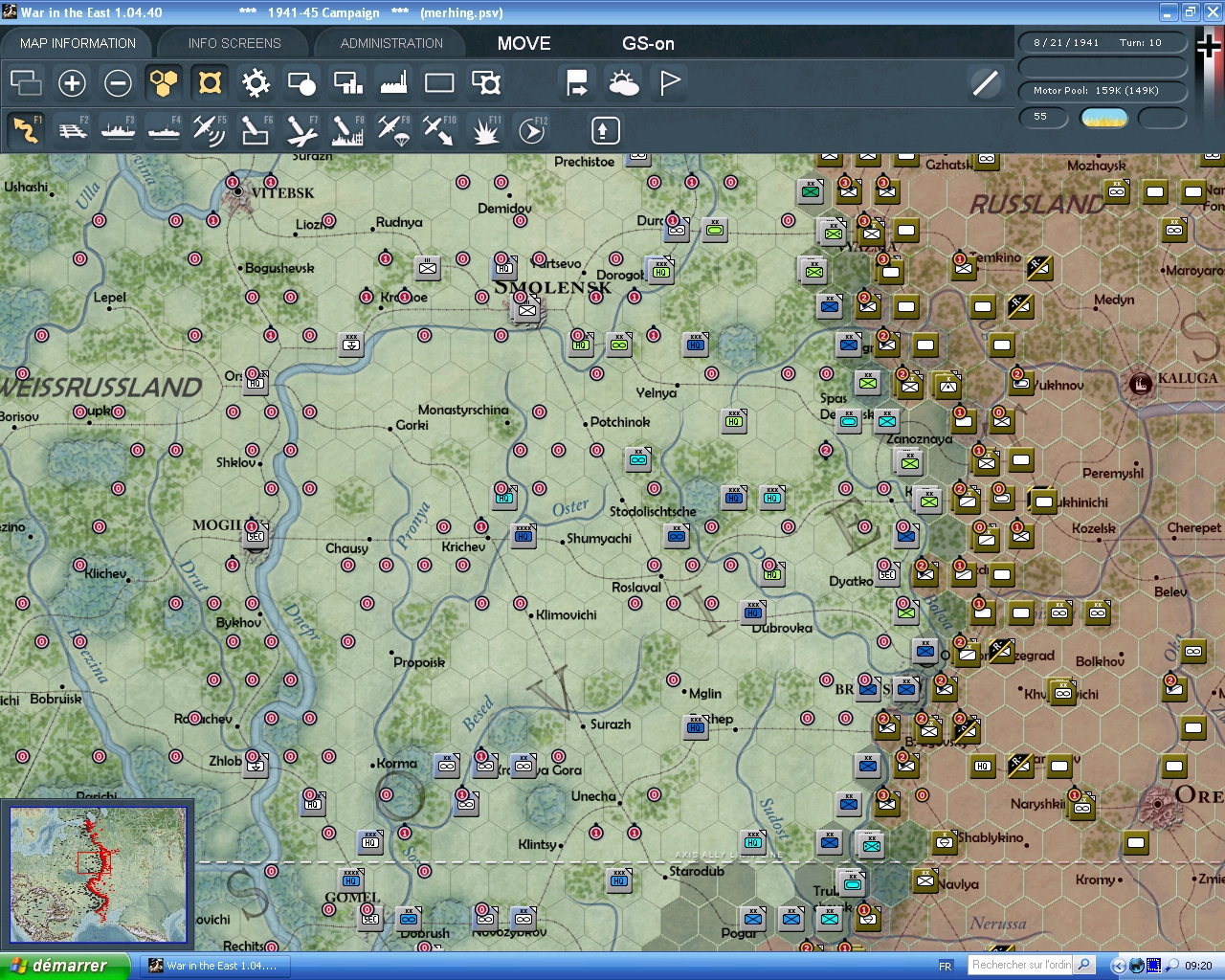Click the box showing 55

1043,117
